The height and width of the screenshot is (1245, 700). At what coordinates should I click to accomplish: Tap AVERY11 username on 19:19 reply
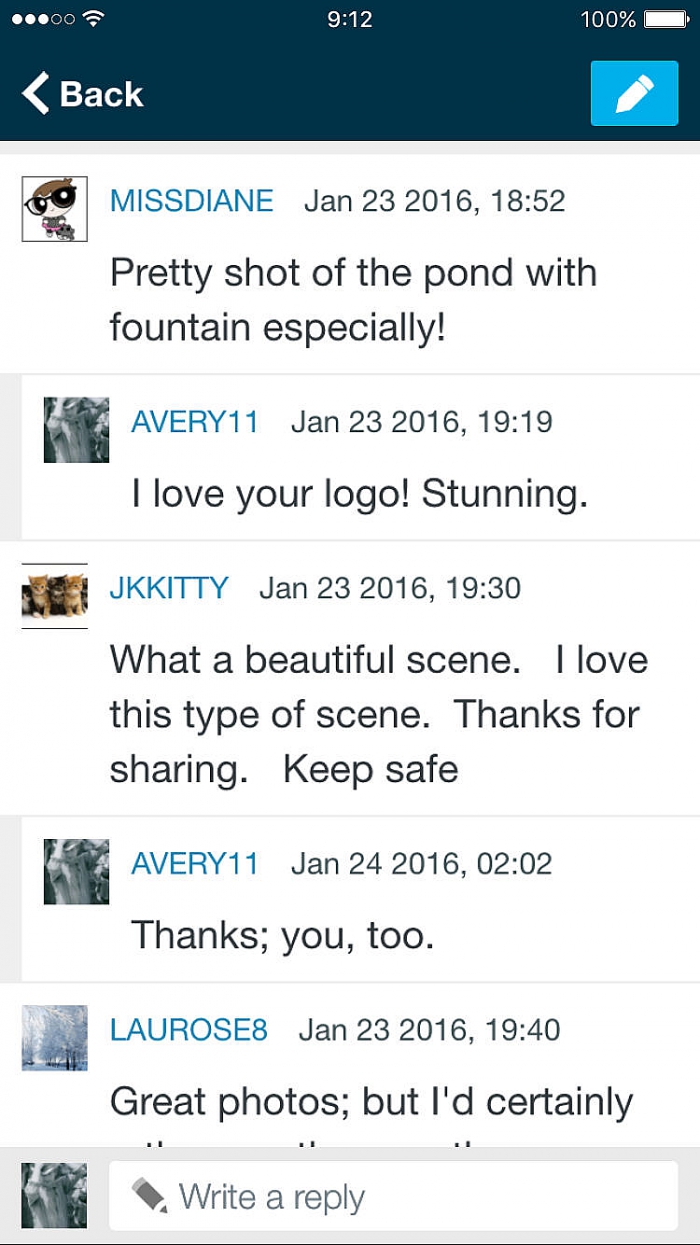pyautogui.click(x=195, y=422)
